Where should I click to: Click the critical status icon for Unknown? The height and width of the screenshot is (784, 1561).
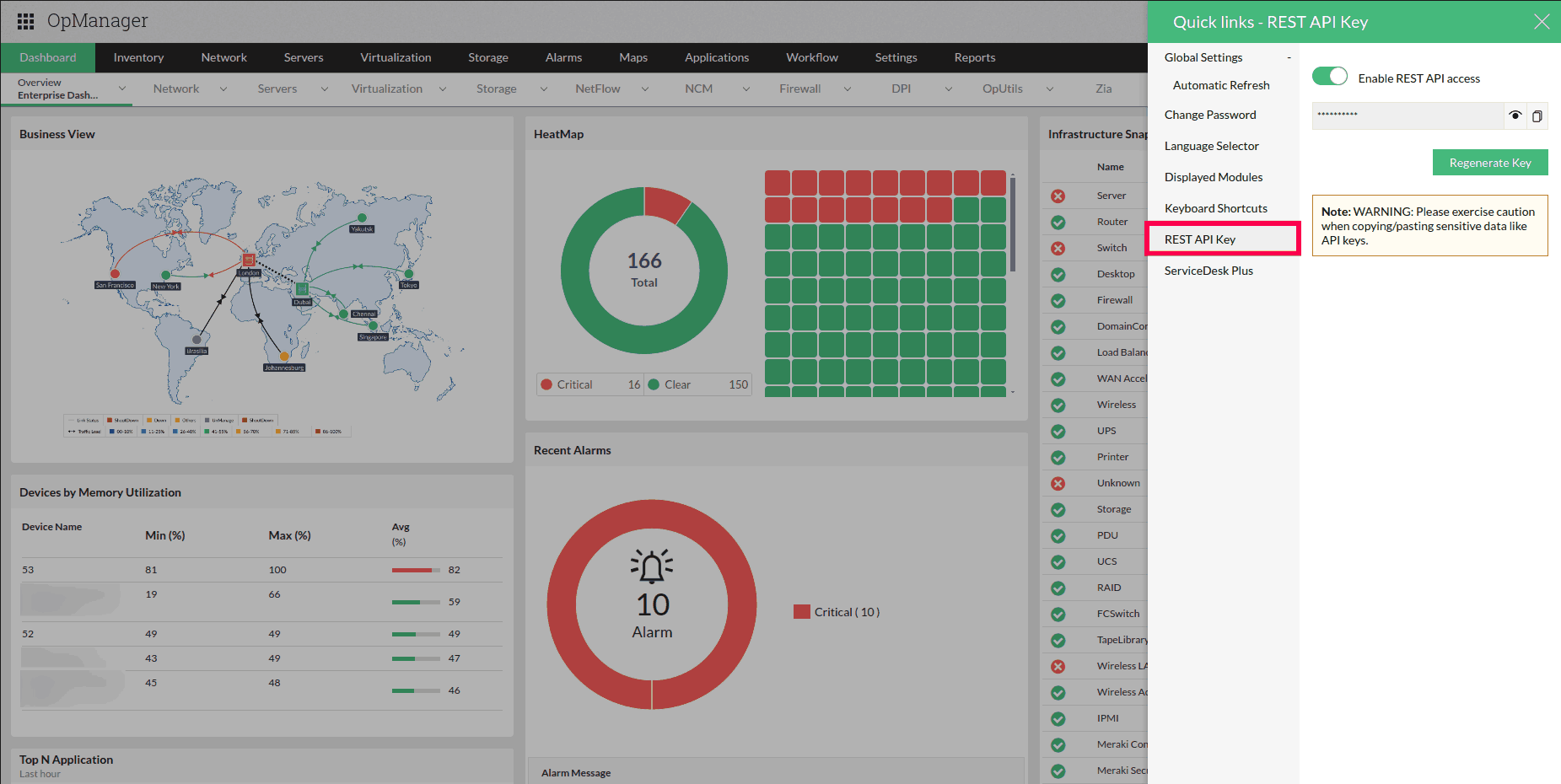pos(1058,484)
